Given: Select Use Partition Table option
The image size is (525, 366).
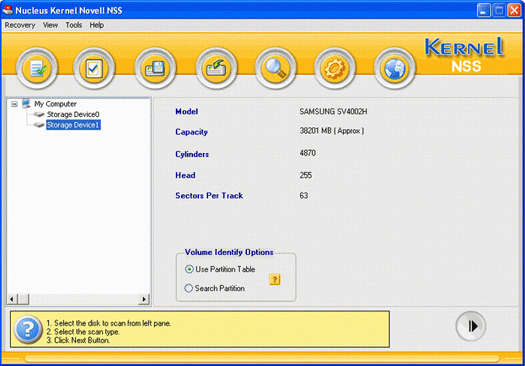Looking at the screenshot, I should pos(220,269).
